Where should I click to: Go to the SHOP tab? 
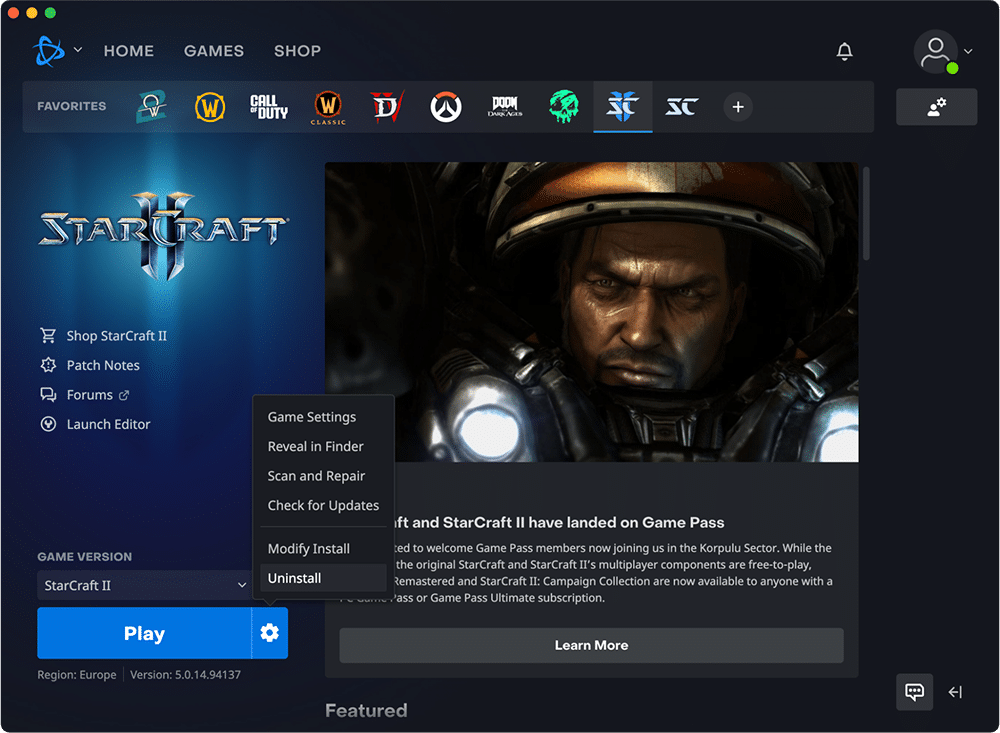tap(297, 51)
